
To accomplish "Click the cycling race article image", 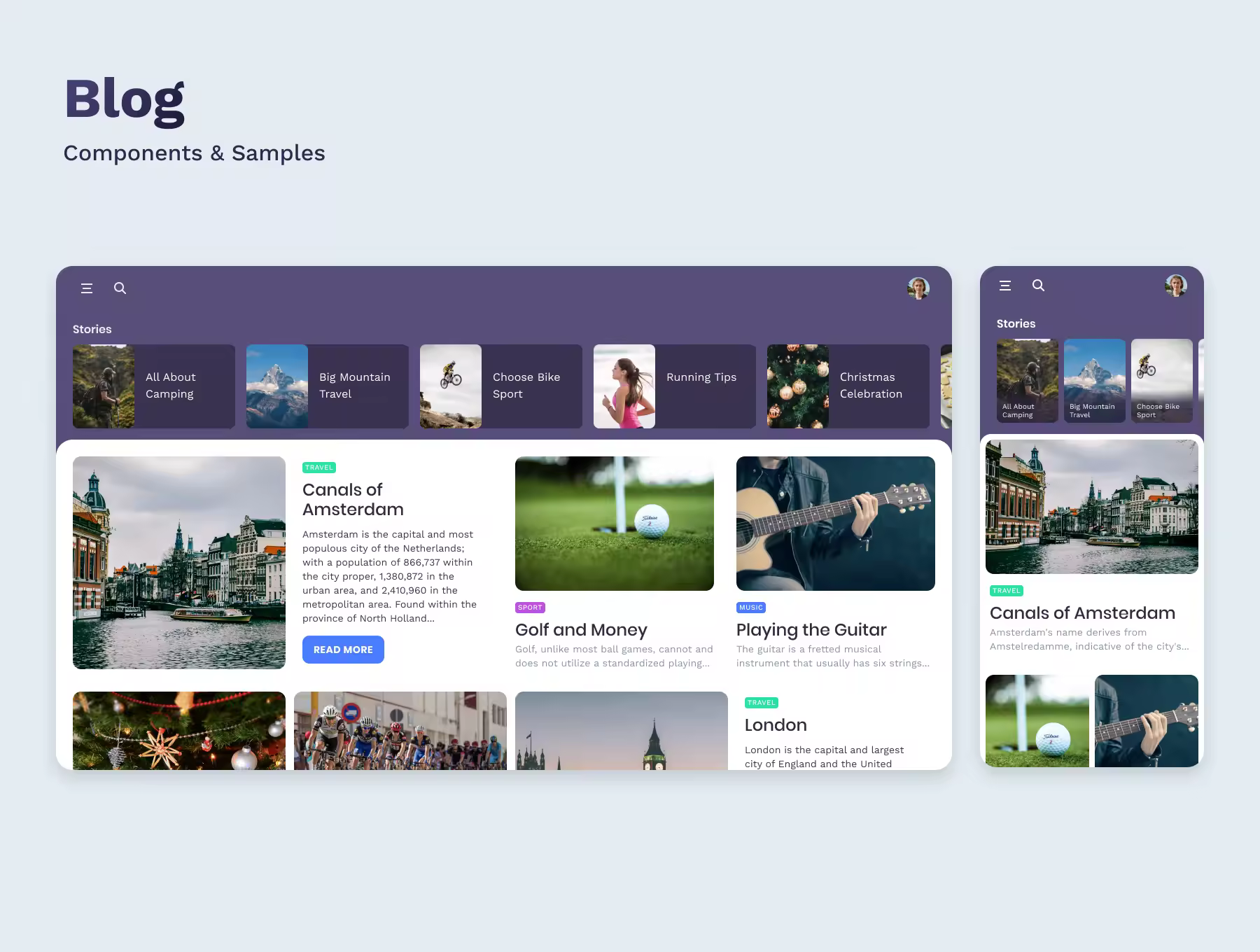I will 400,731.
